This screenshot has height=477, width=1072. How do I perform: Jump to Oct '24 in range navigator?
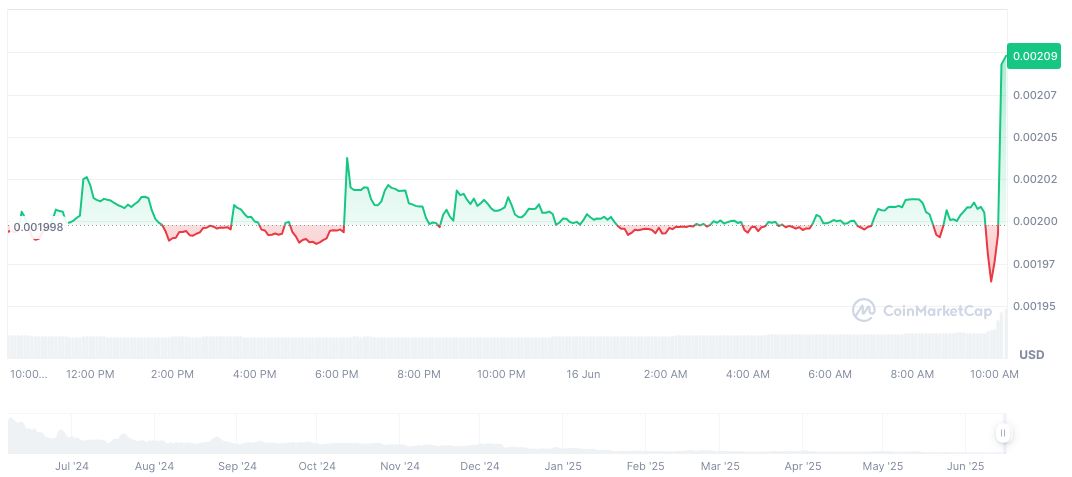[317, 466]
